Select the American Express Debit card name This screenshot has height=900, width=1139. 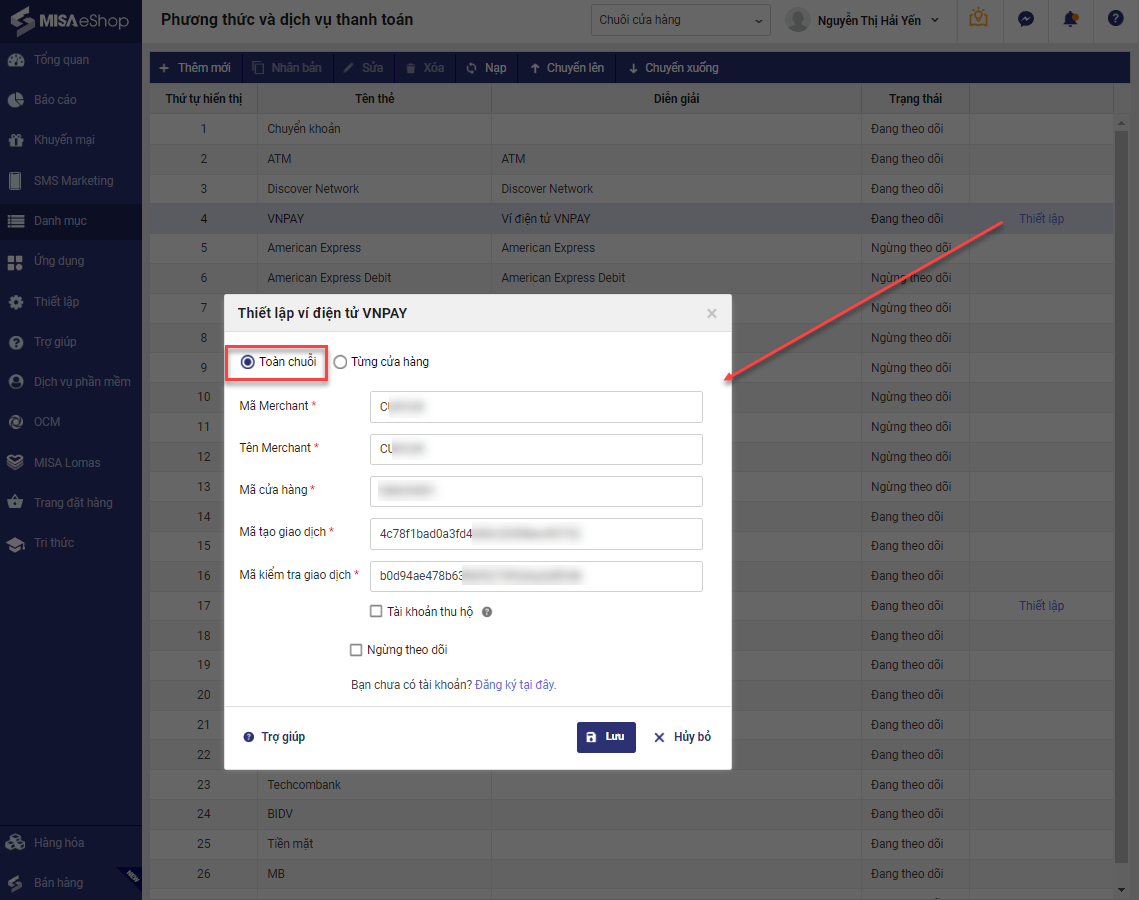[x=329, y=278]
